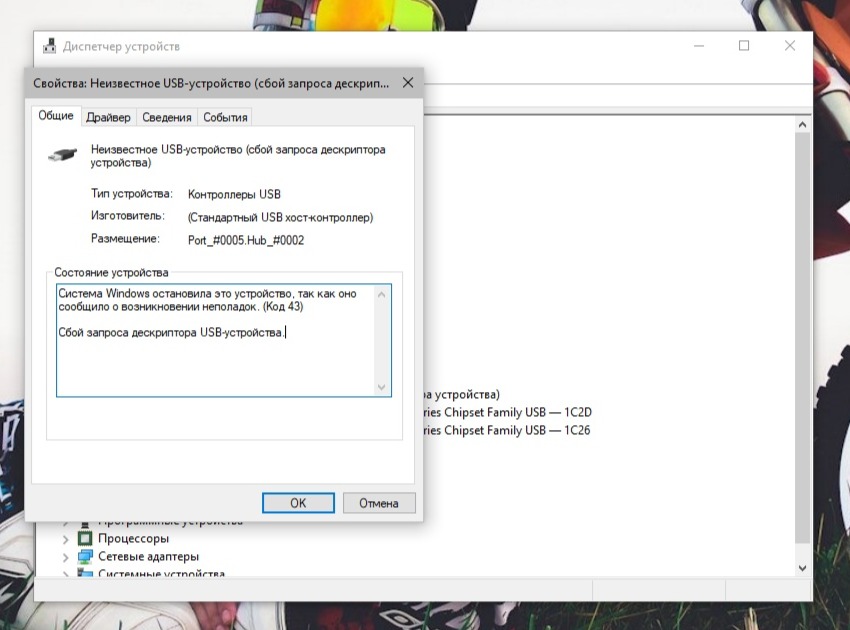Click Device Manager scrollbar up arrow
Screen dimensions: 850x630
point(802,125)
